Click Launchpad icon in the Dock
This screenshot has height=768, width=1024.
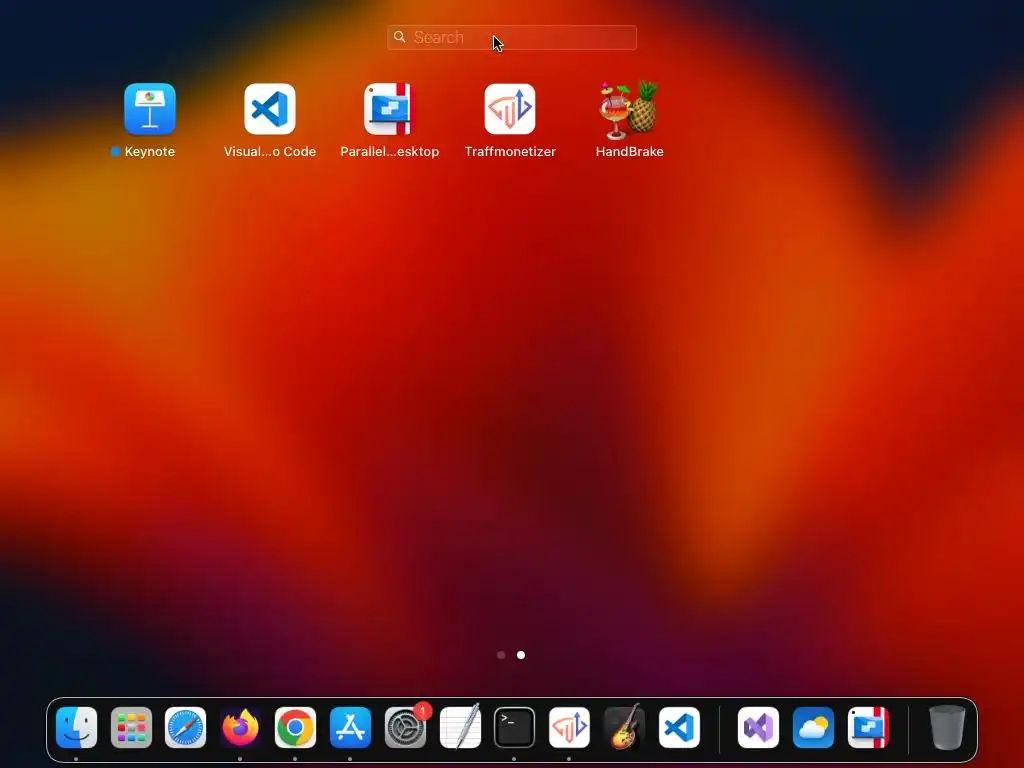[x=131, y=727]
